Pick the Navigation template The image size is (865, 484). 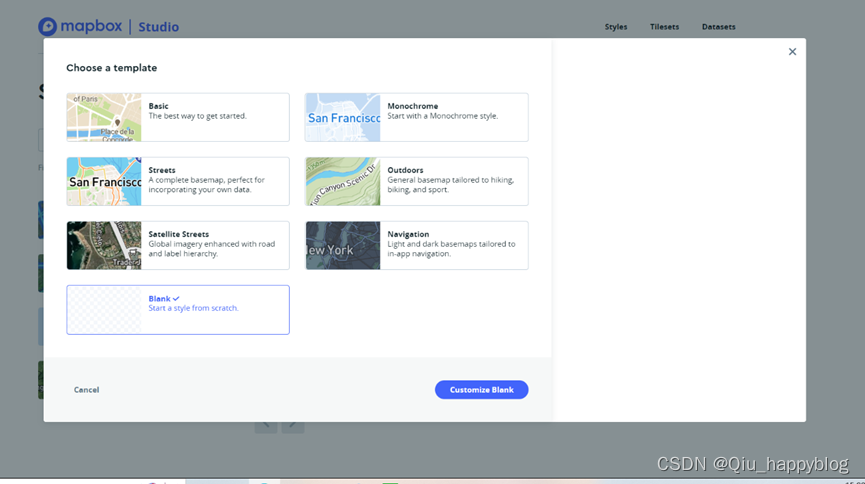point(417,245)
